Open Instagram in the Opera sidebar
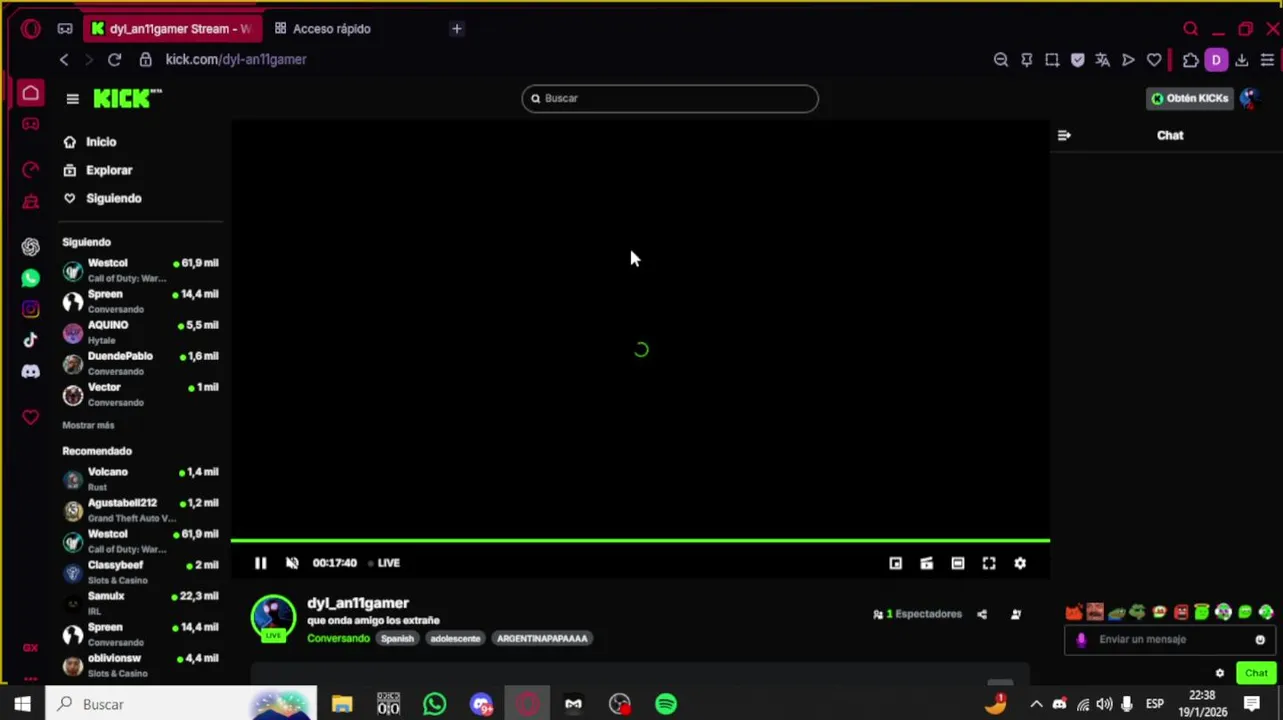Screen dimensions: 1283x720 tap(31, 309)
